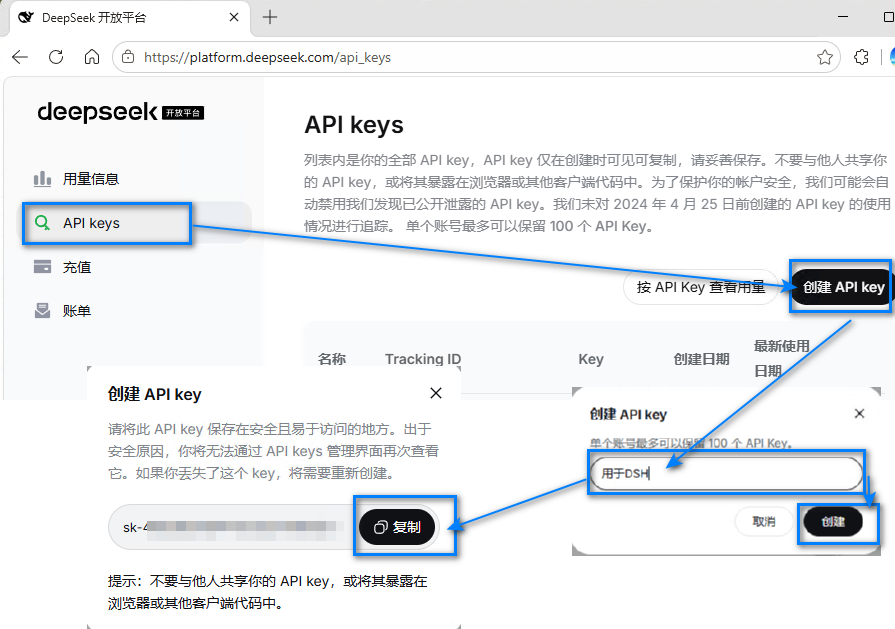The width and height of the screenshot is (895, 629).
Task: Reload the page with refresh icon
Action: tap(56, 57)
